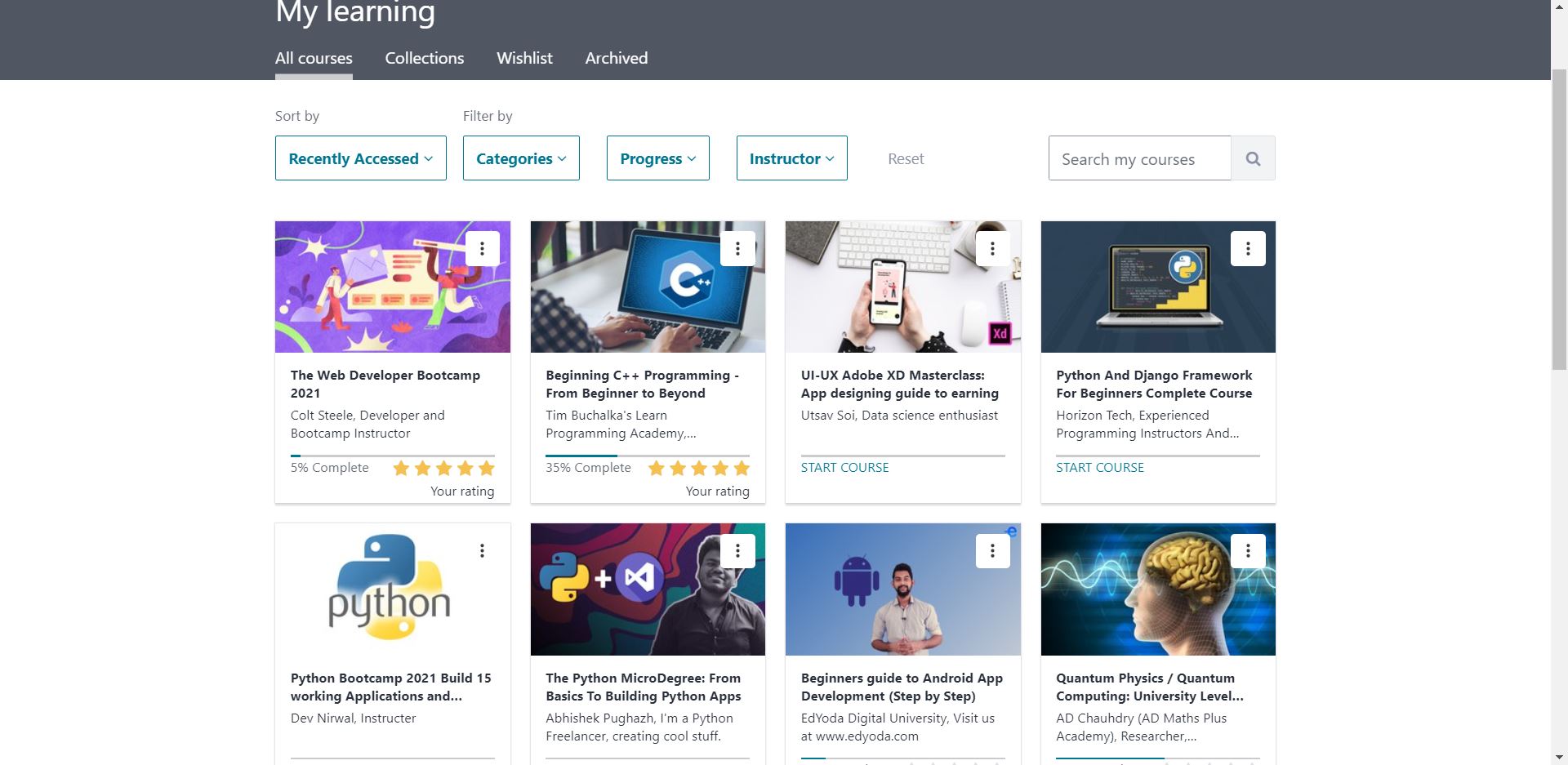The height and width of the screenshot is (765, 1568).
Task: Click the page vertical scrollbar
Action: pos(1559,220)
